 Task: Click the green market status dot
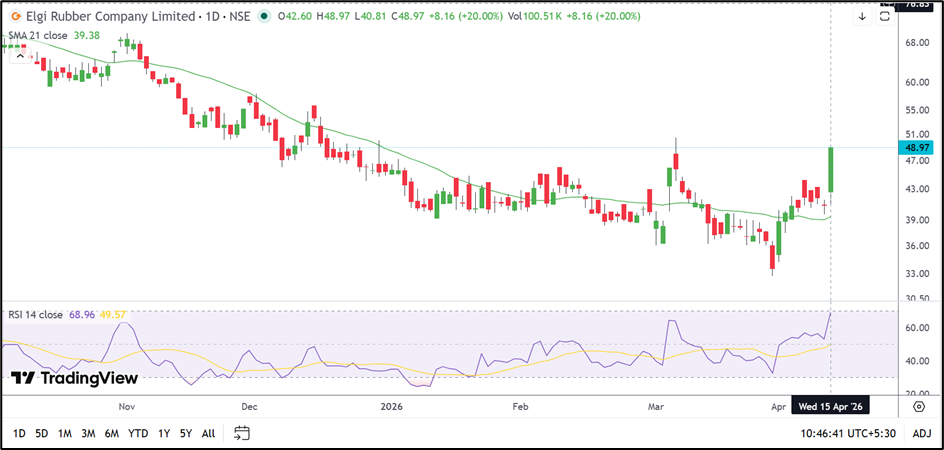(263, 17)
